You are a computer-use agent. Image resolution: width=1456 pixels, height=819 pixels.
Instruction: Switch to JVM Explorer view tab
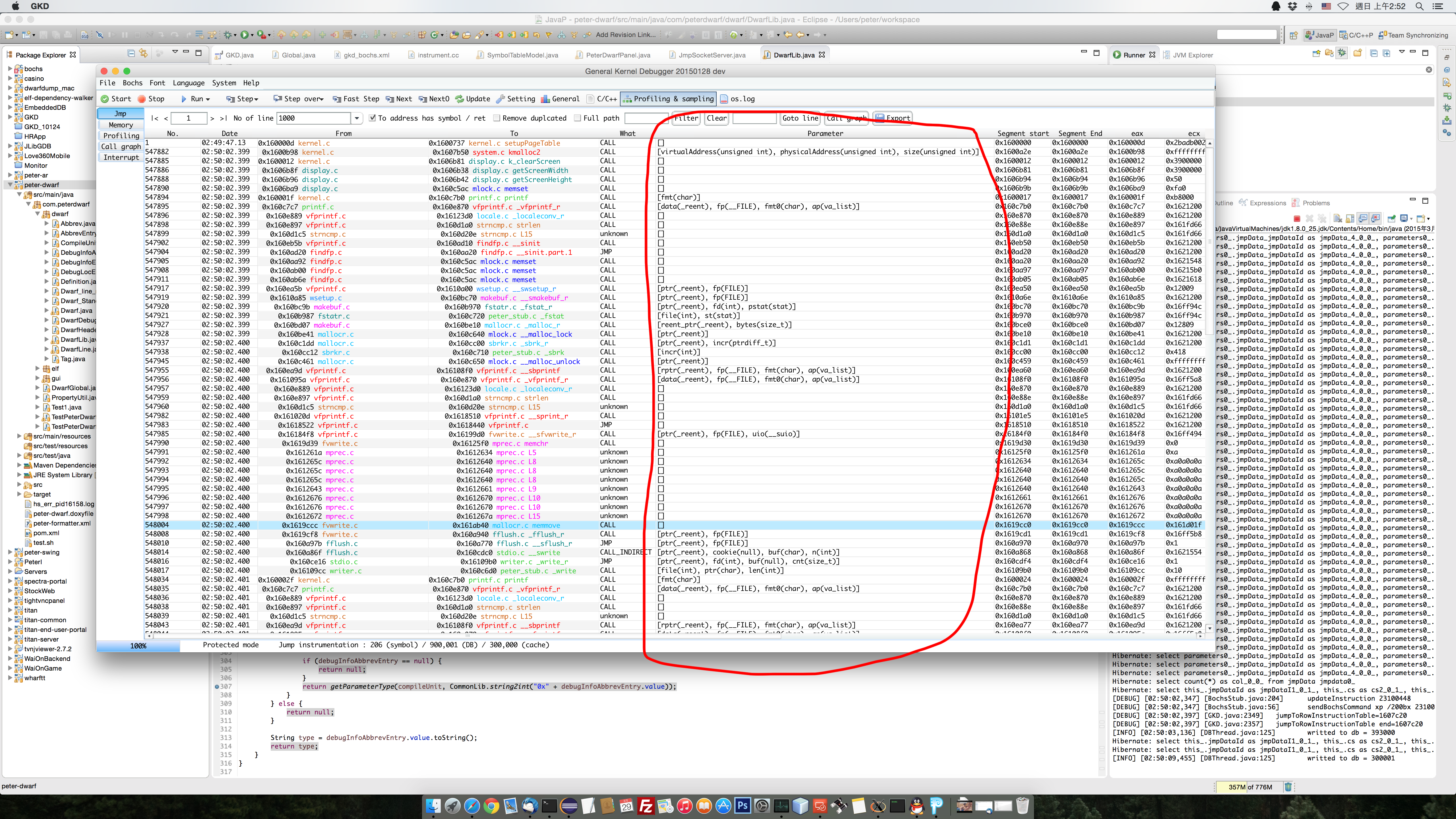(x=1189, y=55)
